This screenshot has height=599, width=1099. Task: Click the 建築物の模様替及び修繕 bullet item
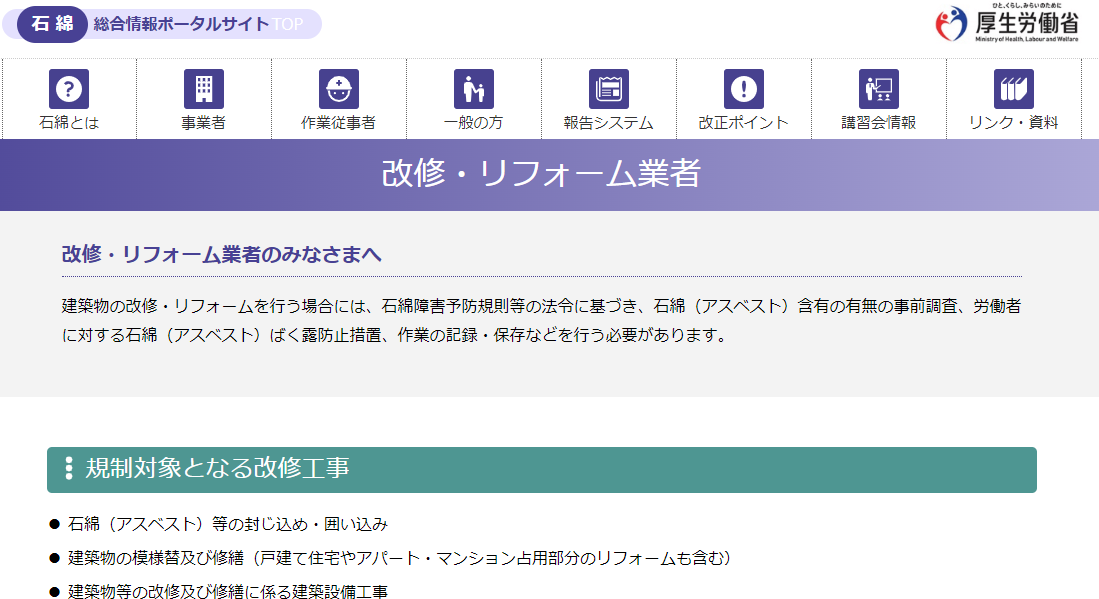tap(400, 558)
